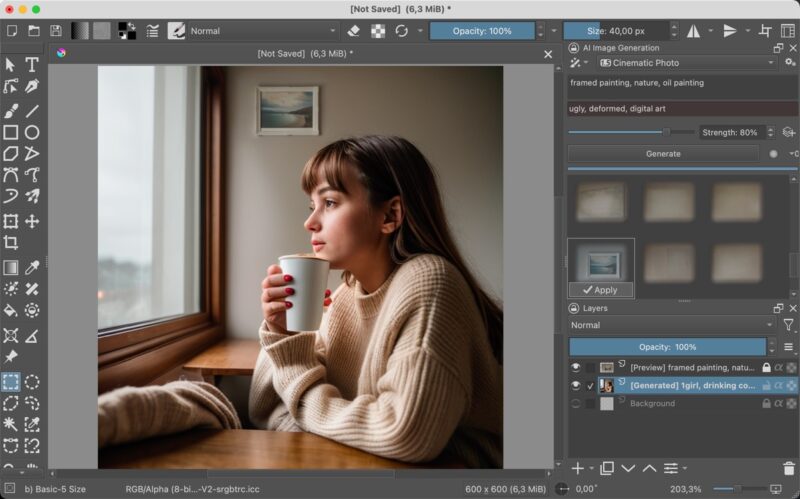Open Layers blending mode Normal dropdown

[x=672, y=325]
